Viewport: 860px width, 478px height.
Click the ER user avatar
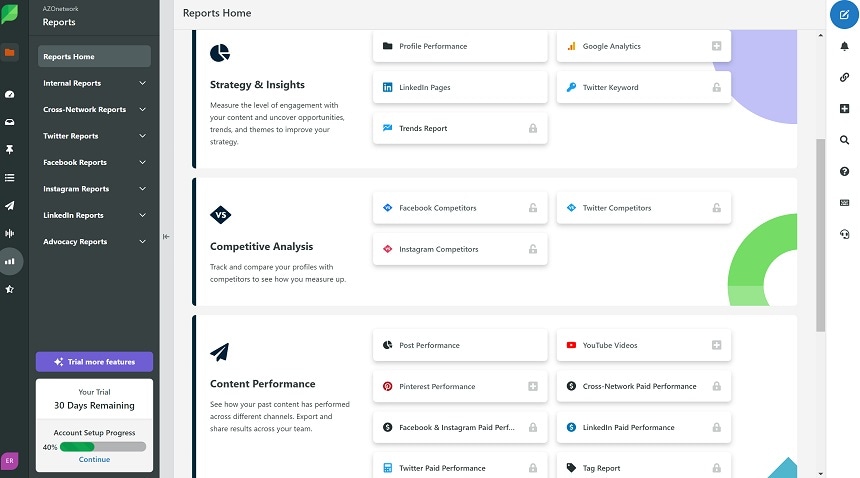pos(9,461)
